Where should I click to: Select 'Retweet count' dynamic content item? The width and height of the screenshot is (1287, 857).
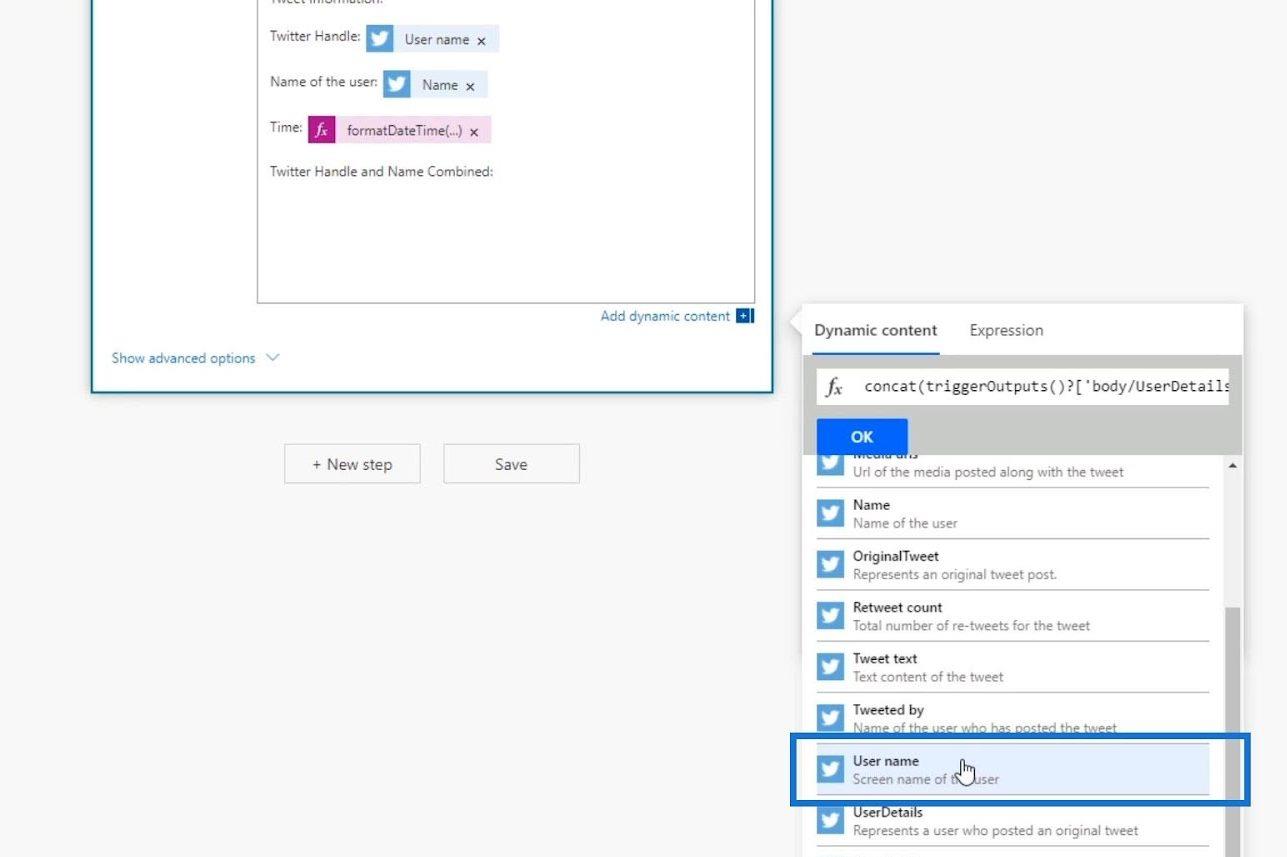pos(1012,615)
